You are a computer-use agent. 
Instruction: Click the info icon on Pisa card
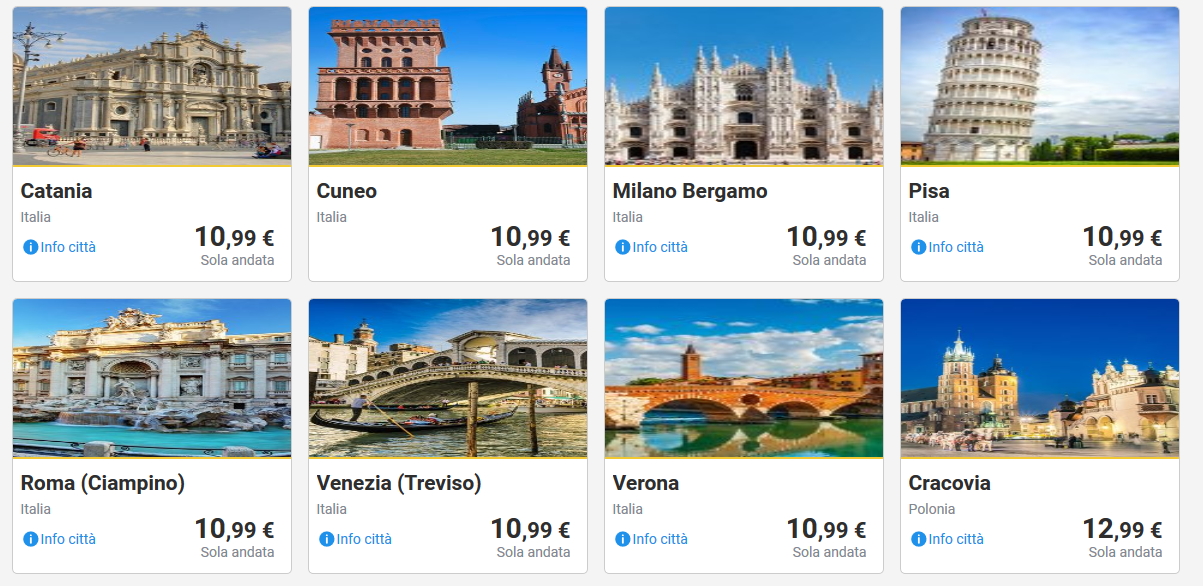(x=918, y=247)
